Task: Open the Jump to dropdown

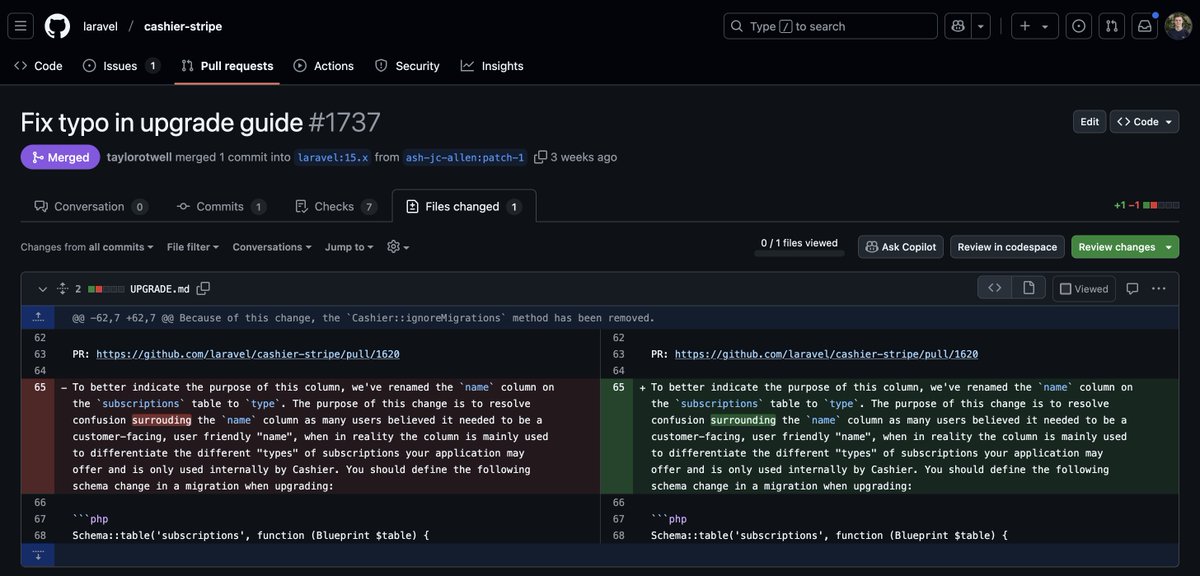Action: 349,247
